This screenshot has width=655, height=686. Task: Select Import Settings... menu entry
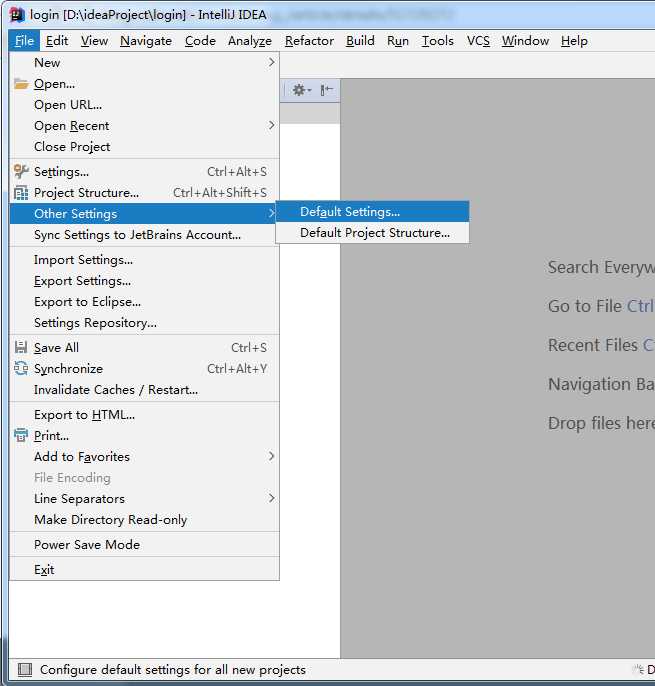pos(144,259)
